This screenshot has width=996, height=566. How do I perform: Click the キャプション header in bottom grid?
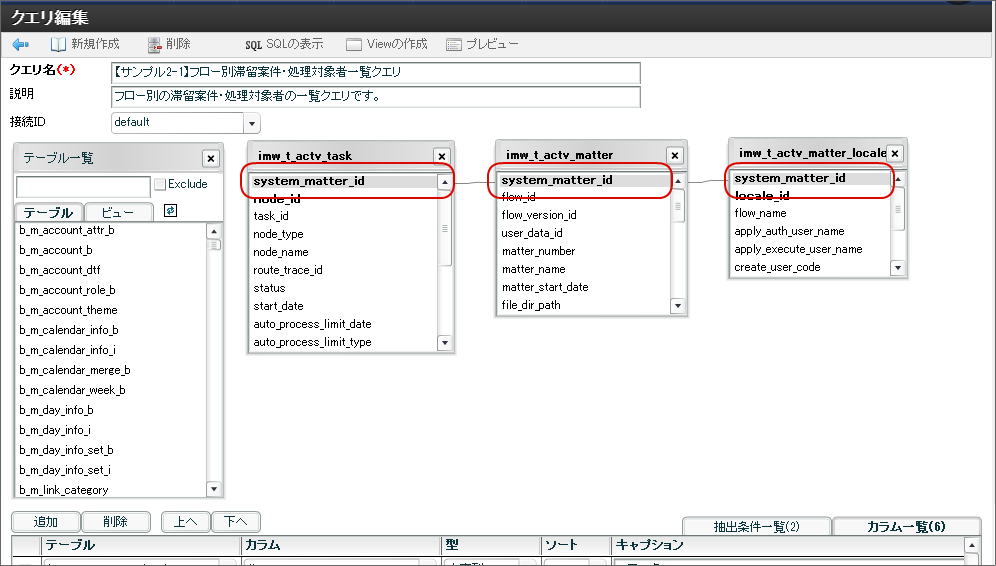pos(788,545)
